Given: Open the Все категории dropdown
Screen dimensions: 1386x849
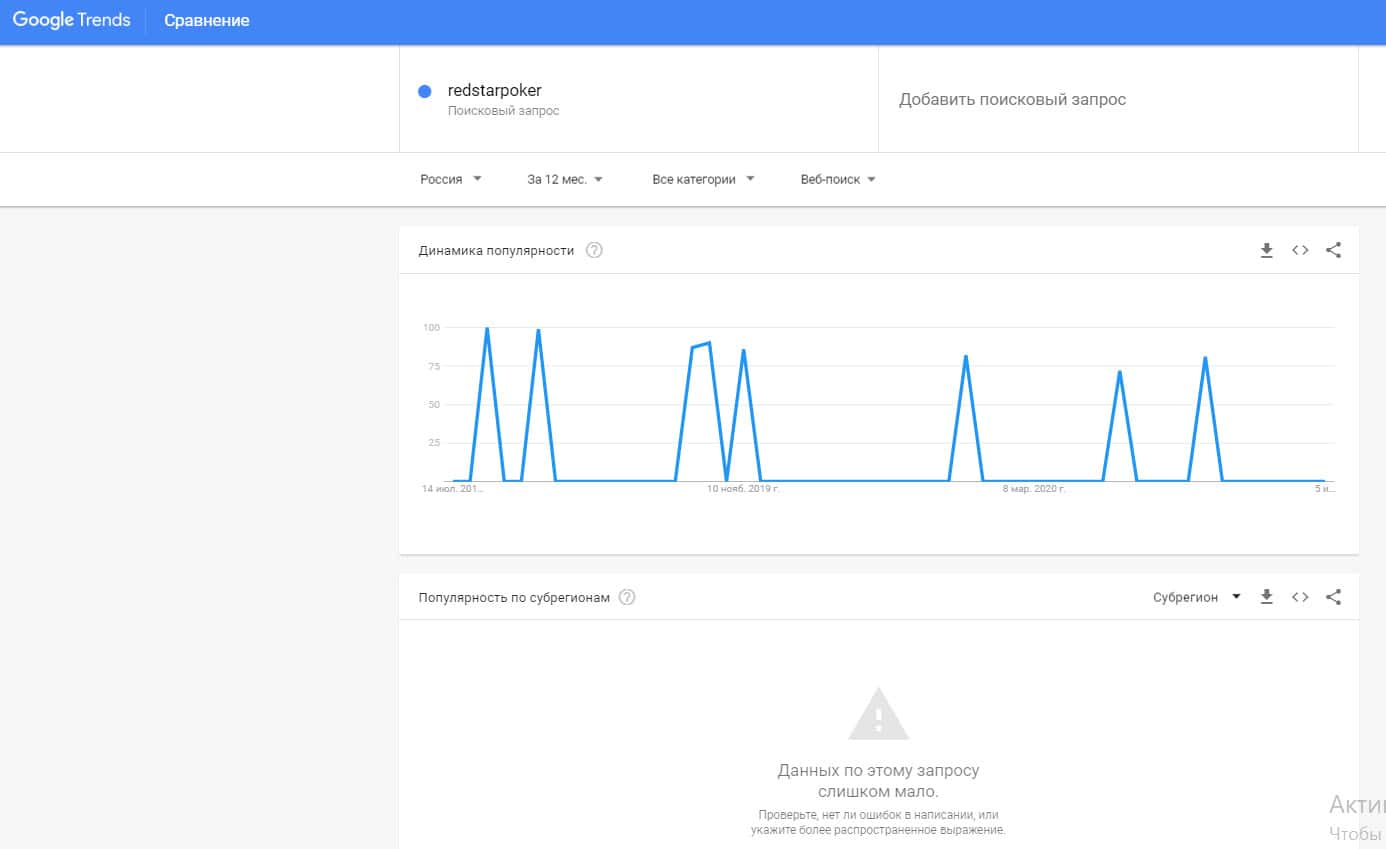Looking at the screenshot, I should coord(703,180).
